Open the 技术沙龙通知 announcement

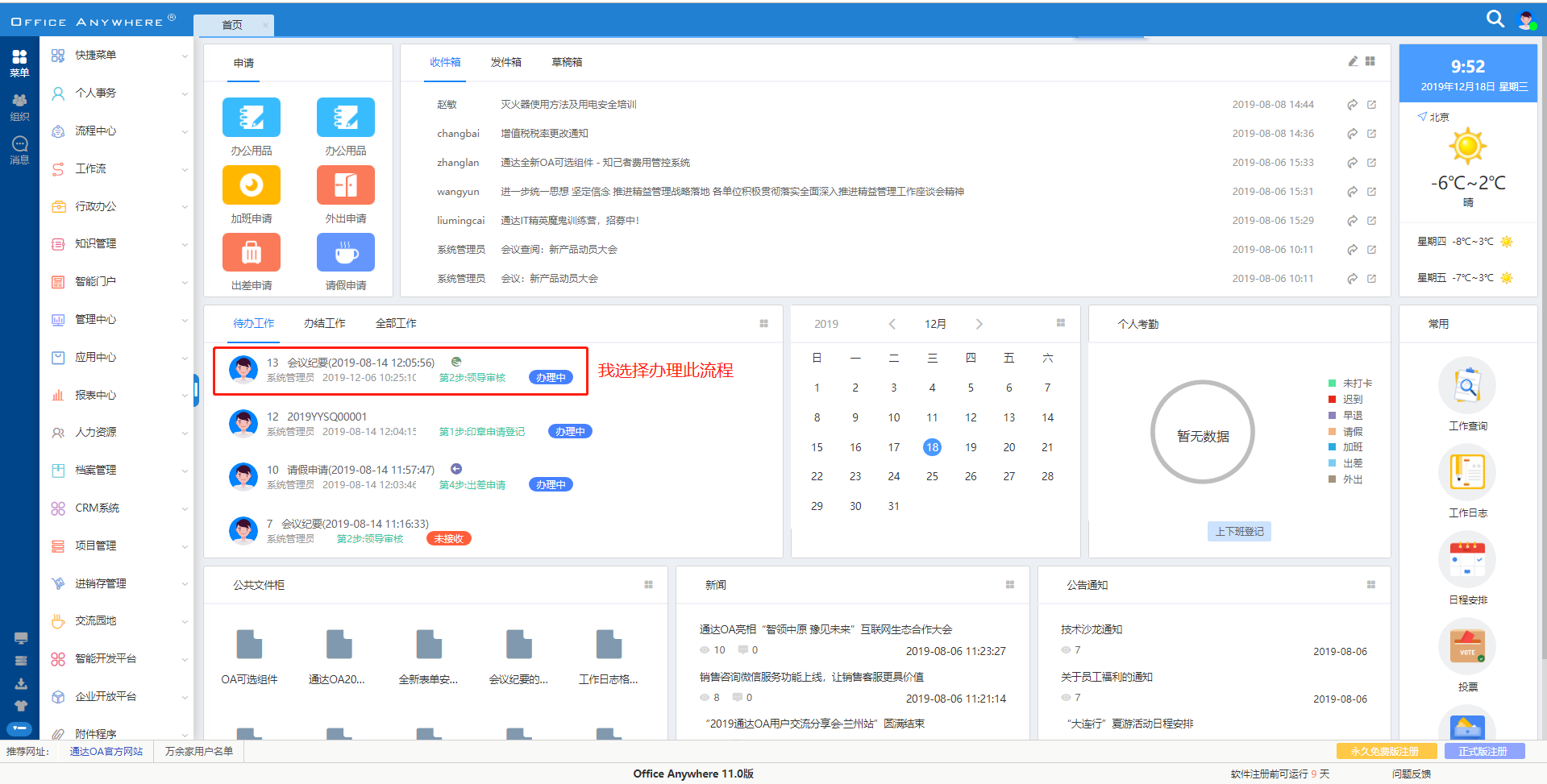coord(1092,629)
